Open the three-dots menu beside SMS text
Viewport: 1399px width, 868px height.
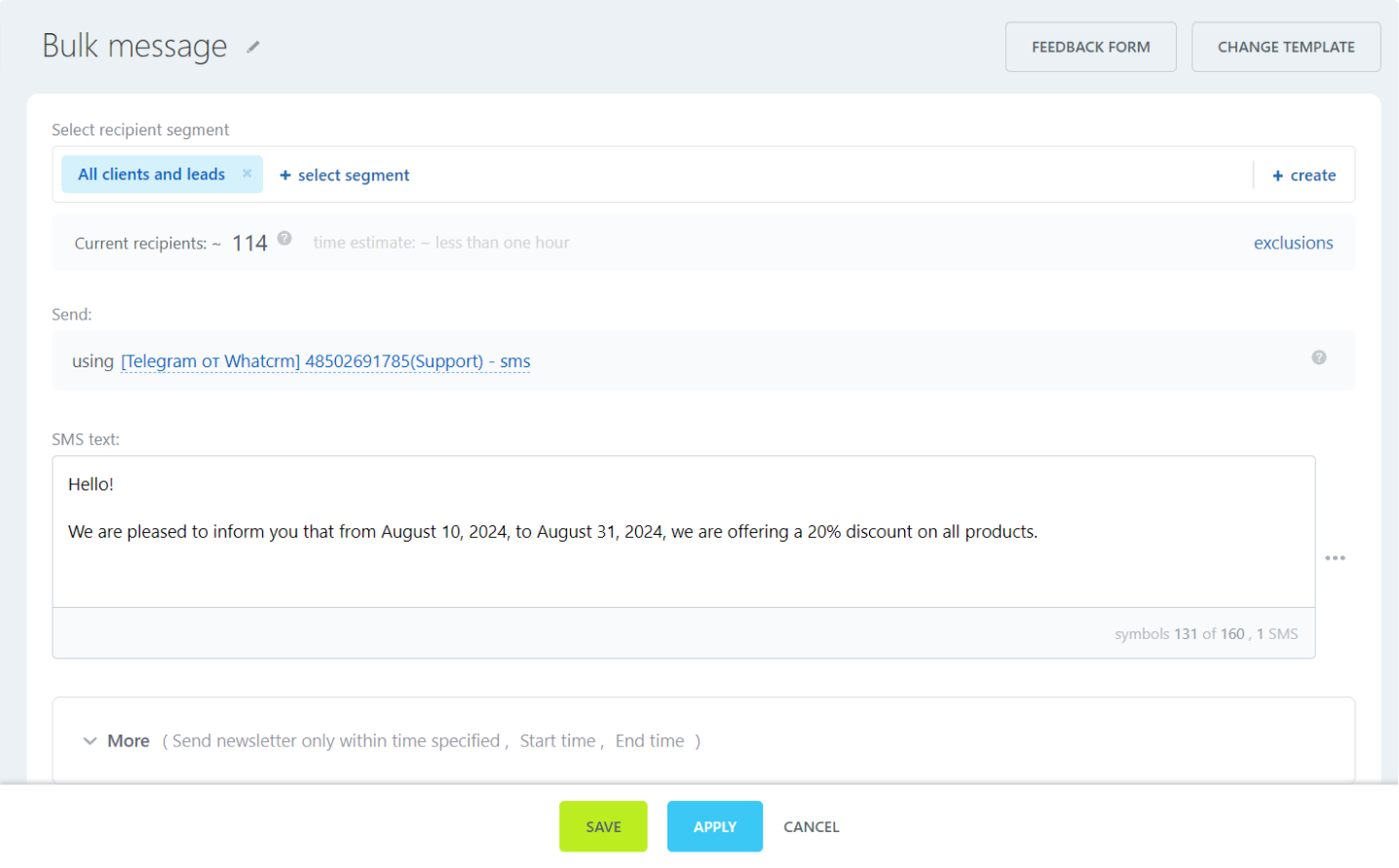point(1335,558)
